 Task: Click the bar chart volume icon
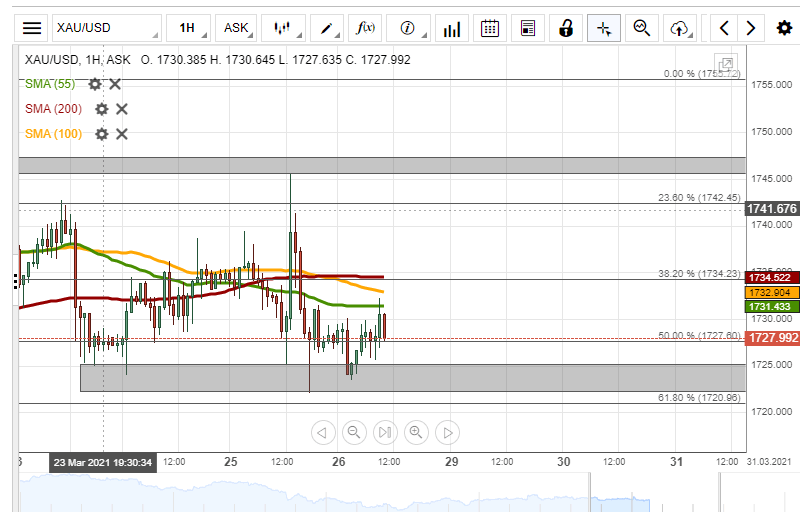[x=453, y=28]
